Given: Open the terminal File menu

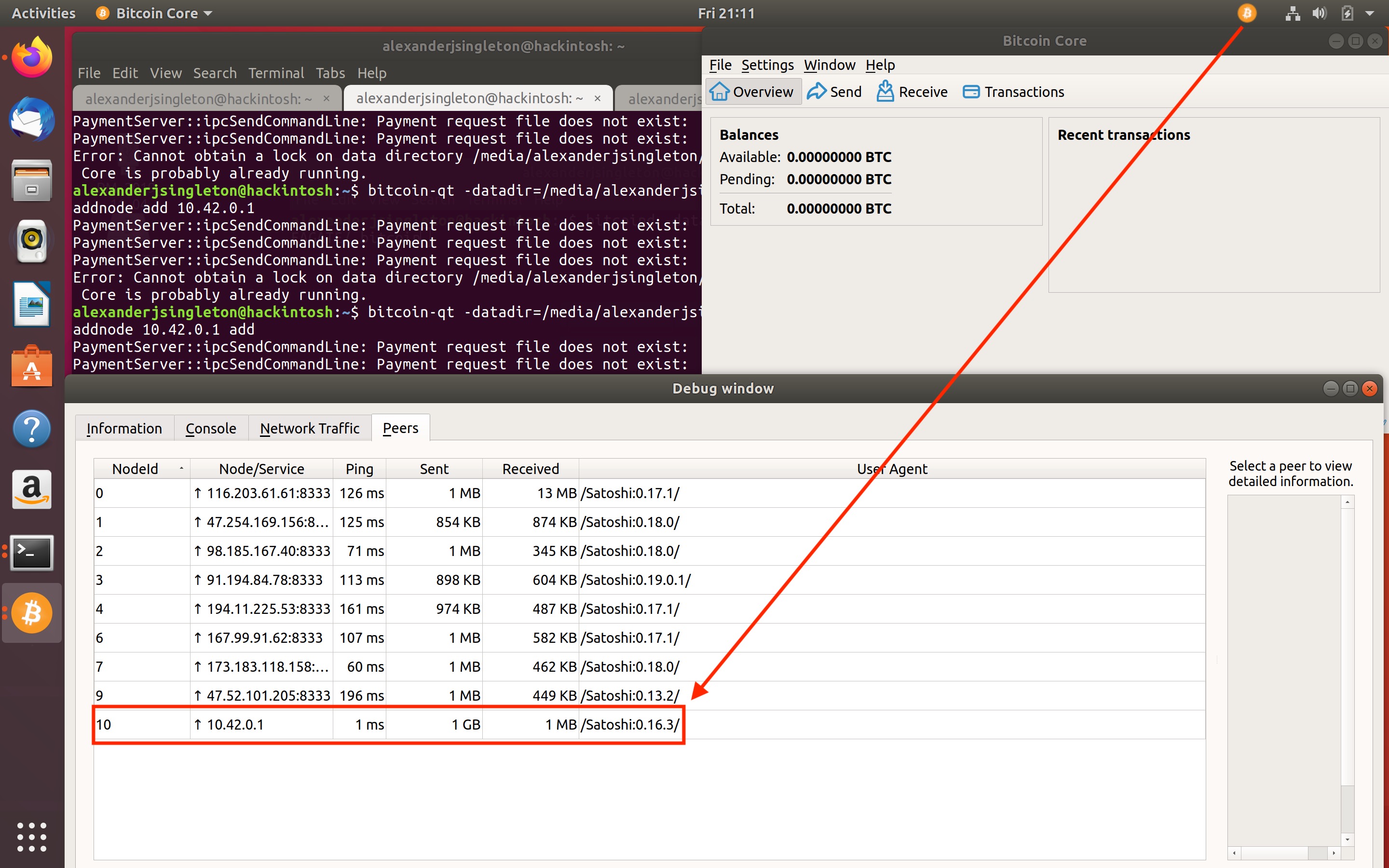Looking at the screenshot, I should [89, 73].
